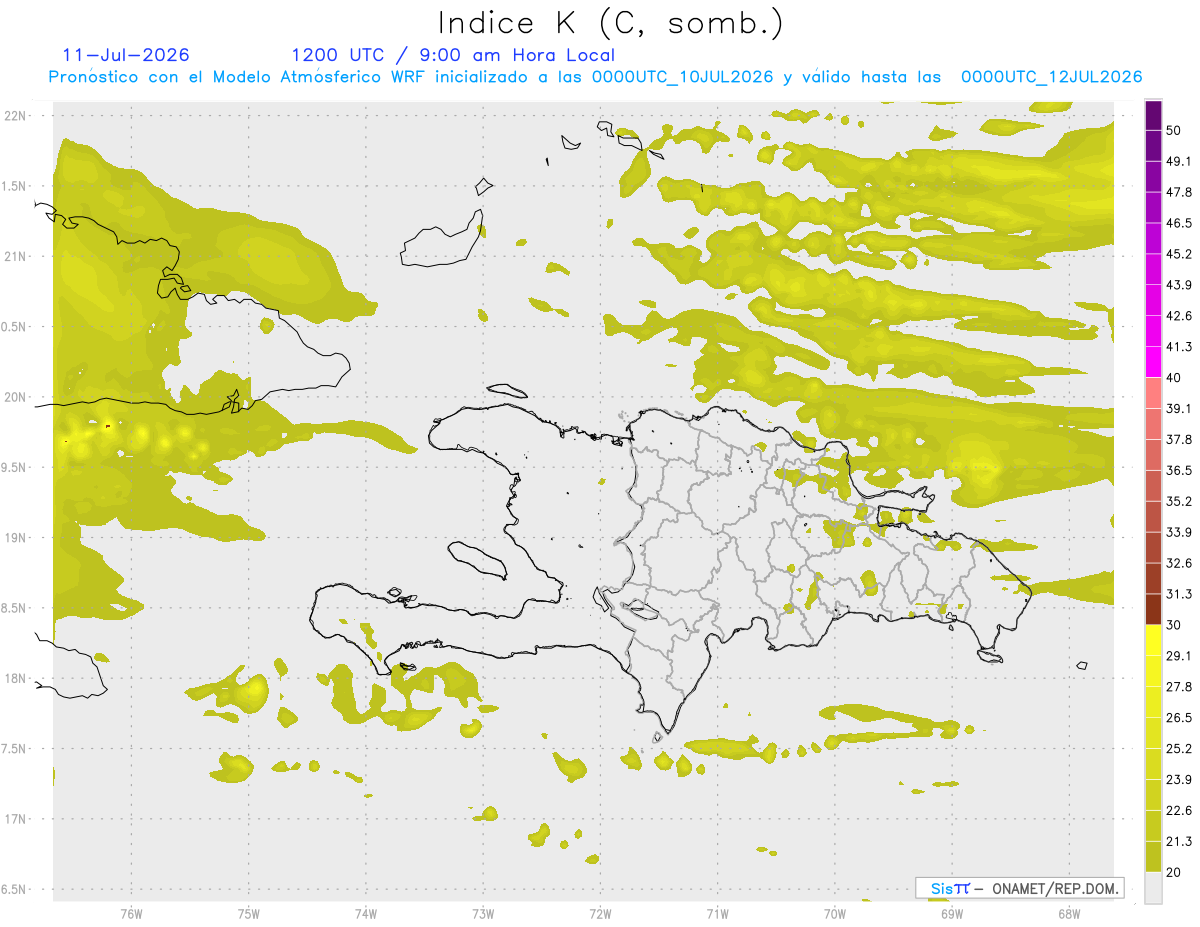Click the '19N' latitude label
This screenshot has width=1200, height=927.
[16, 538]
